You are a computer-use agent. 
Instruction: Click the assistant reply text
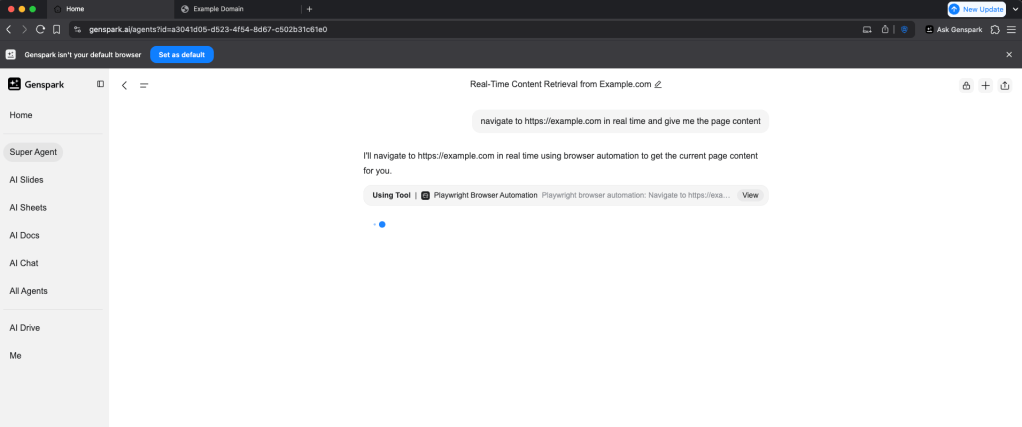561,164
